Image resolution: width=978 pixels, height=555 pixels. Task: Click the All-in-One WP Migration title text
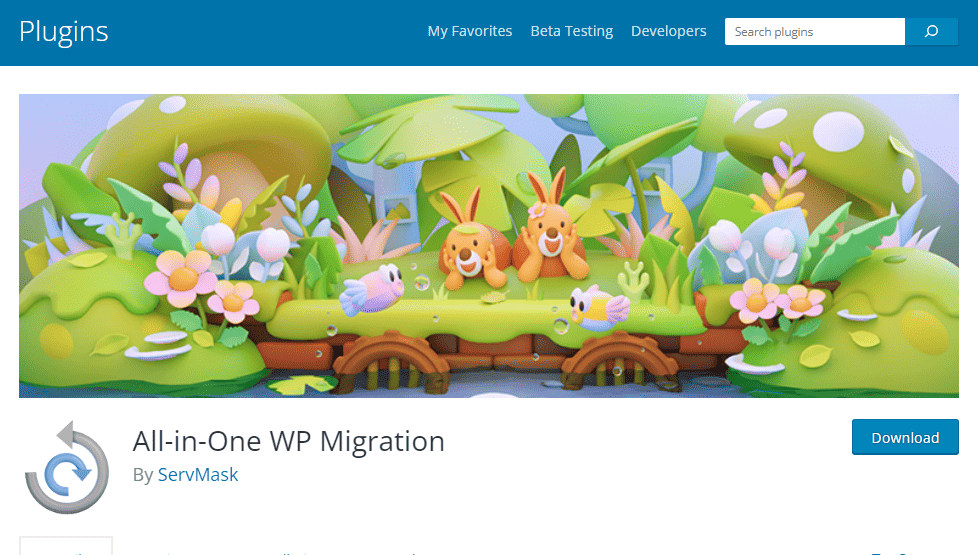pos(288,441)
